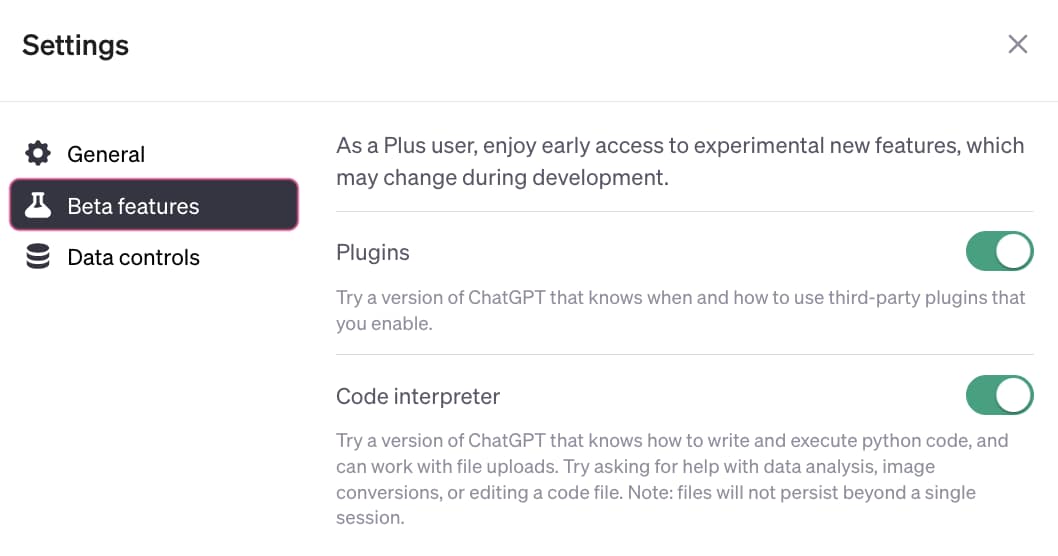Click the flask icon for Beta features

pos(38,206)
